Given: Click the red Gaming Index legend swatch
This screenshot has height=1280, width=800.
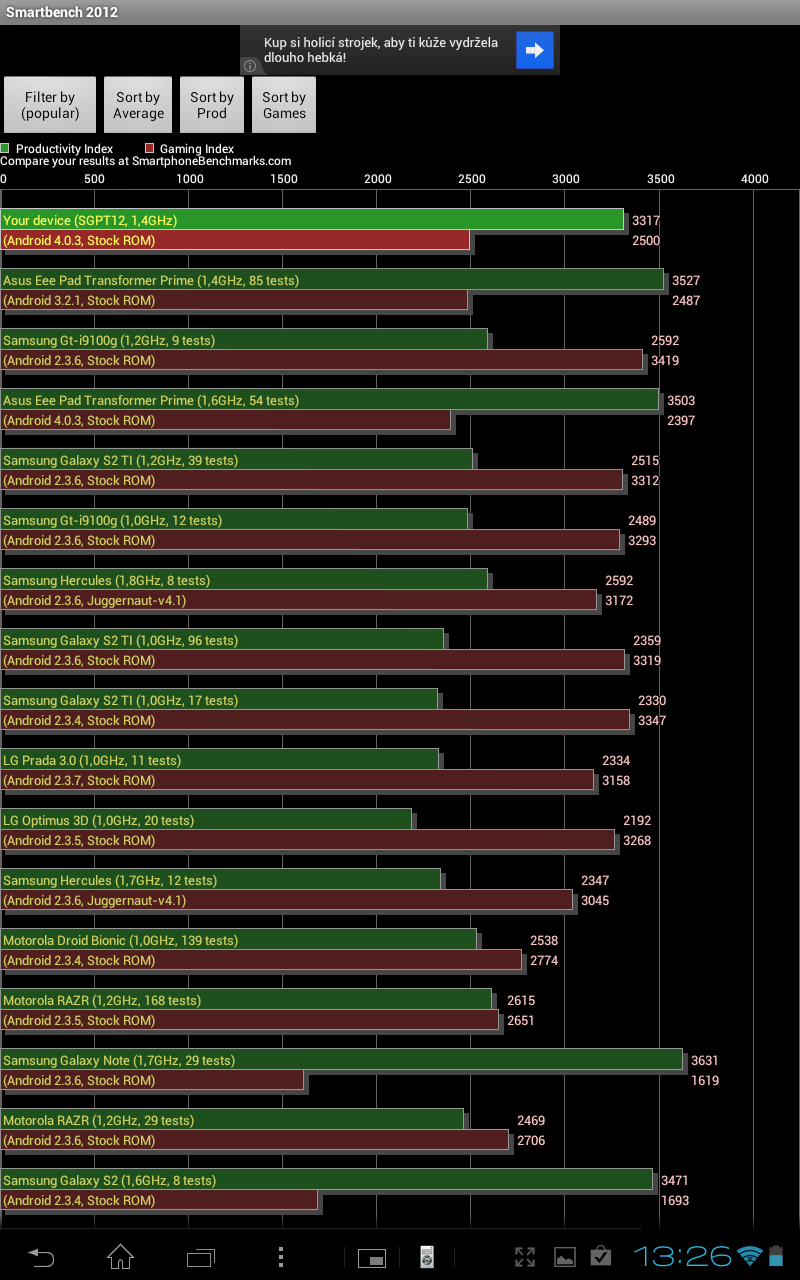Looking at the screenshot, I should tap(149, 148).
